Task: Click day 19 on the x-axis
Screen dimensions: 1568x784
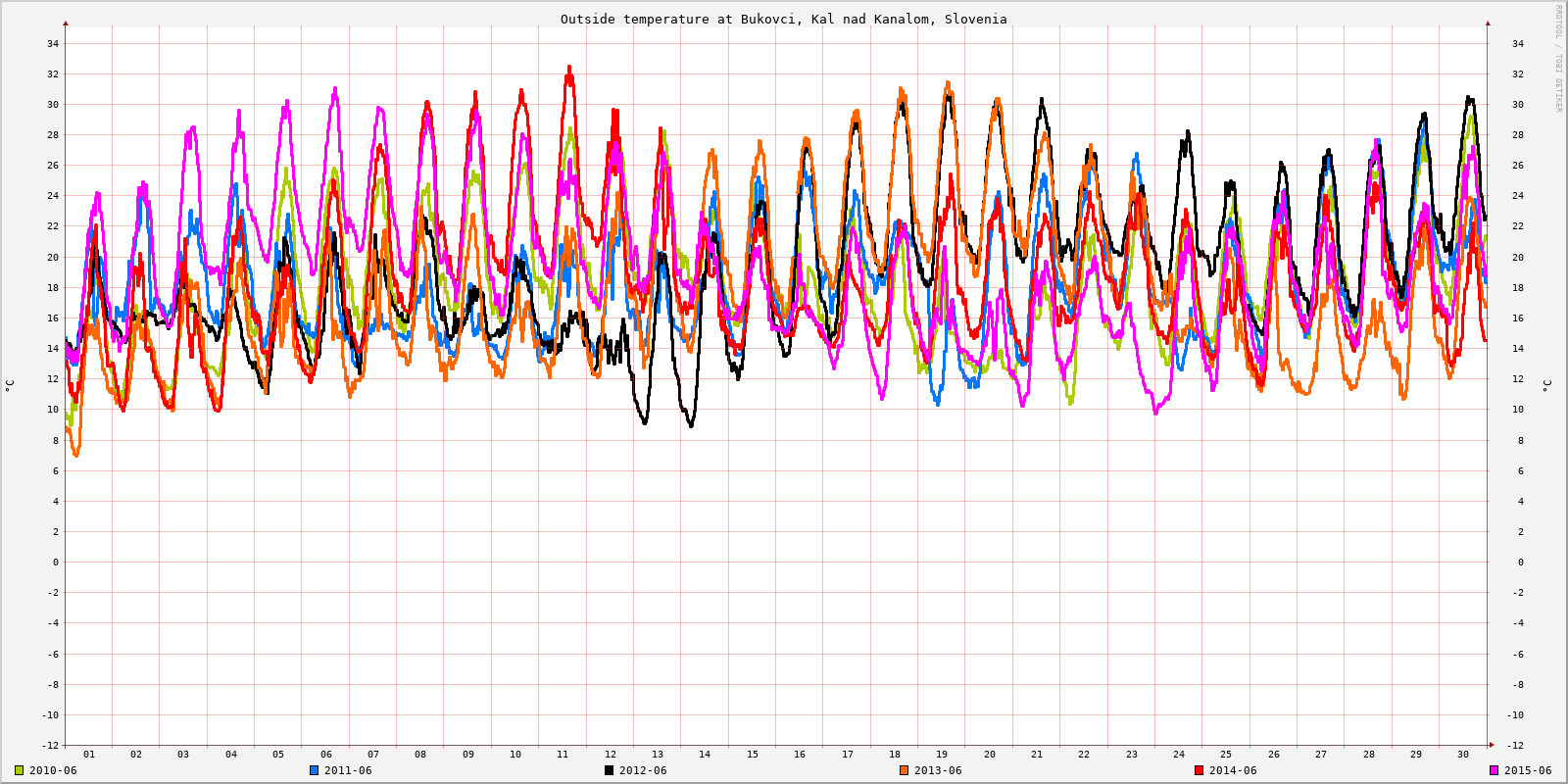Action: coord(942,755)
